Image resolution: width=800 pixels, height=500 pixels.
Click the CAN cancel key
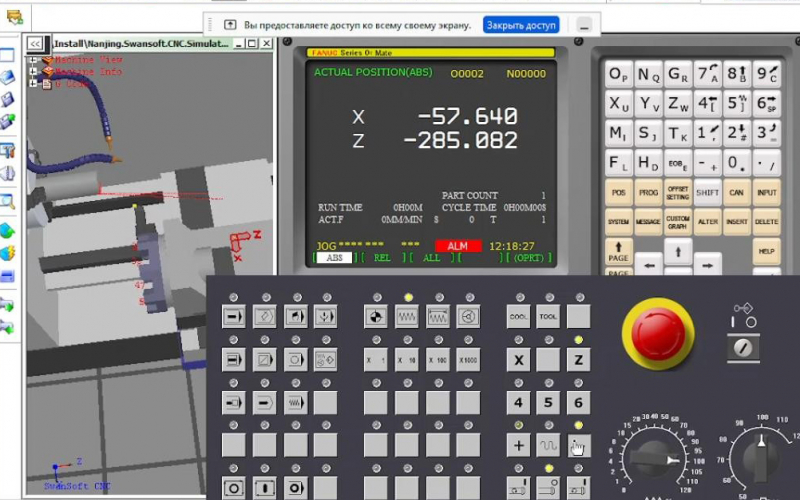(737, 192)
